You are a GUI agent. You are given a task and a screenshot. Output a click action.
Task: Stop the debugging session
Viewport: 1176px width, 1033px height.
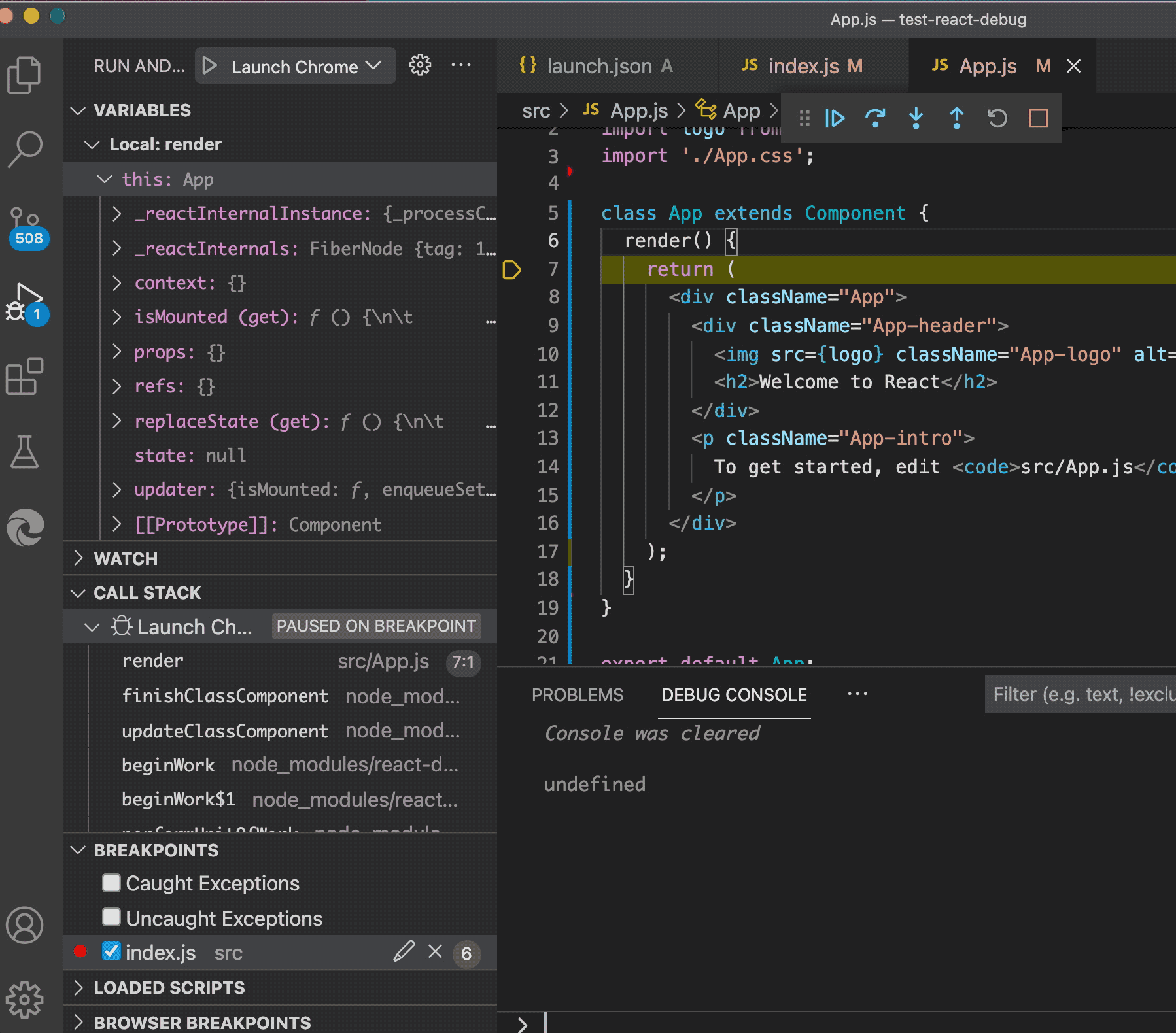coord(1038,118)
